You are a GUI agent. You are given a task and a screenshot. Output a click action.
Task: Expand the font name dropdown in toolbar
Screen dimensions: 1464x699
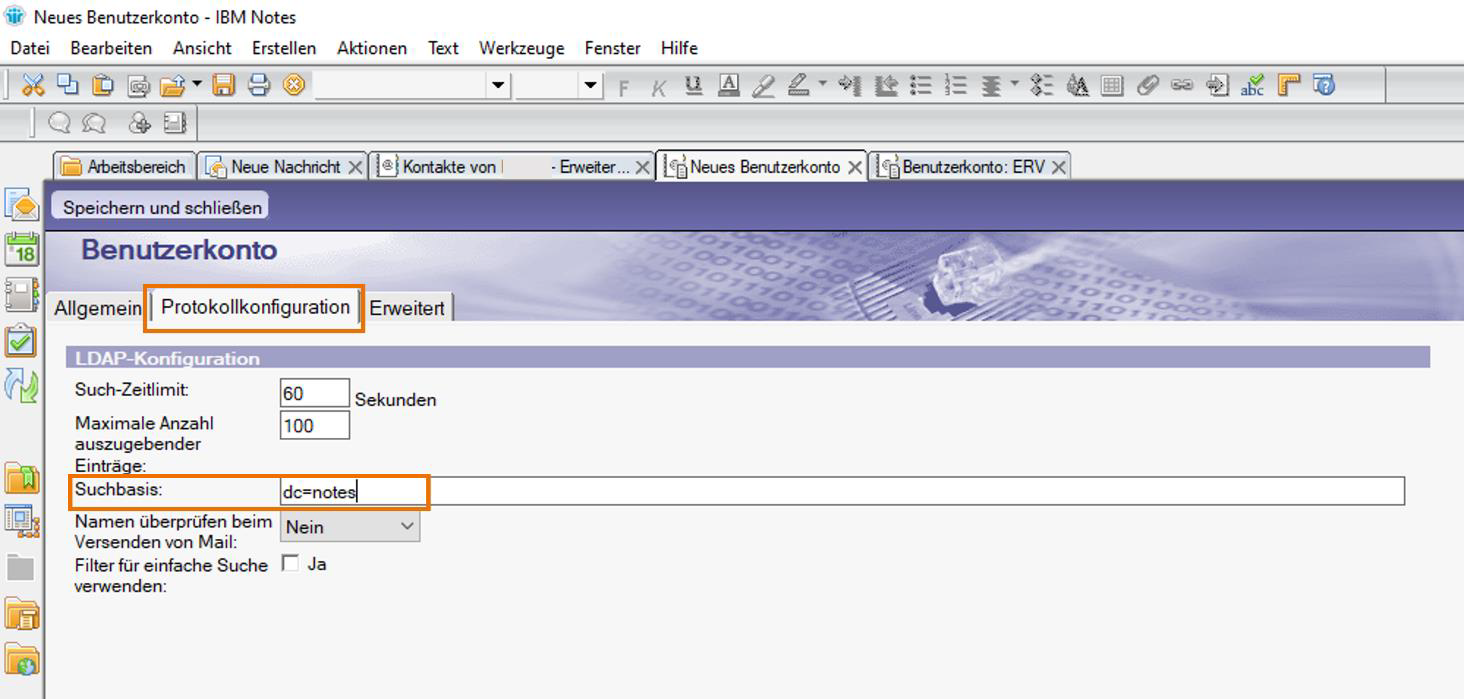coord(498,85)
